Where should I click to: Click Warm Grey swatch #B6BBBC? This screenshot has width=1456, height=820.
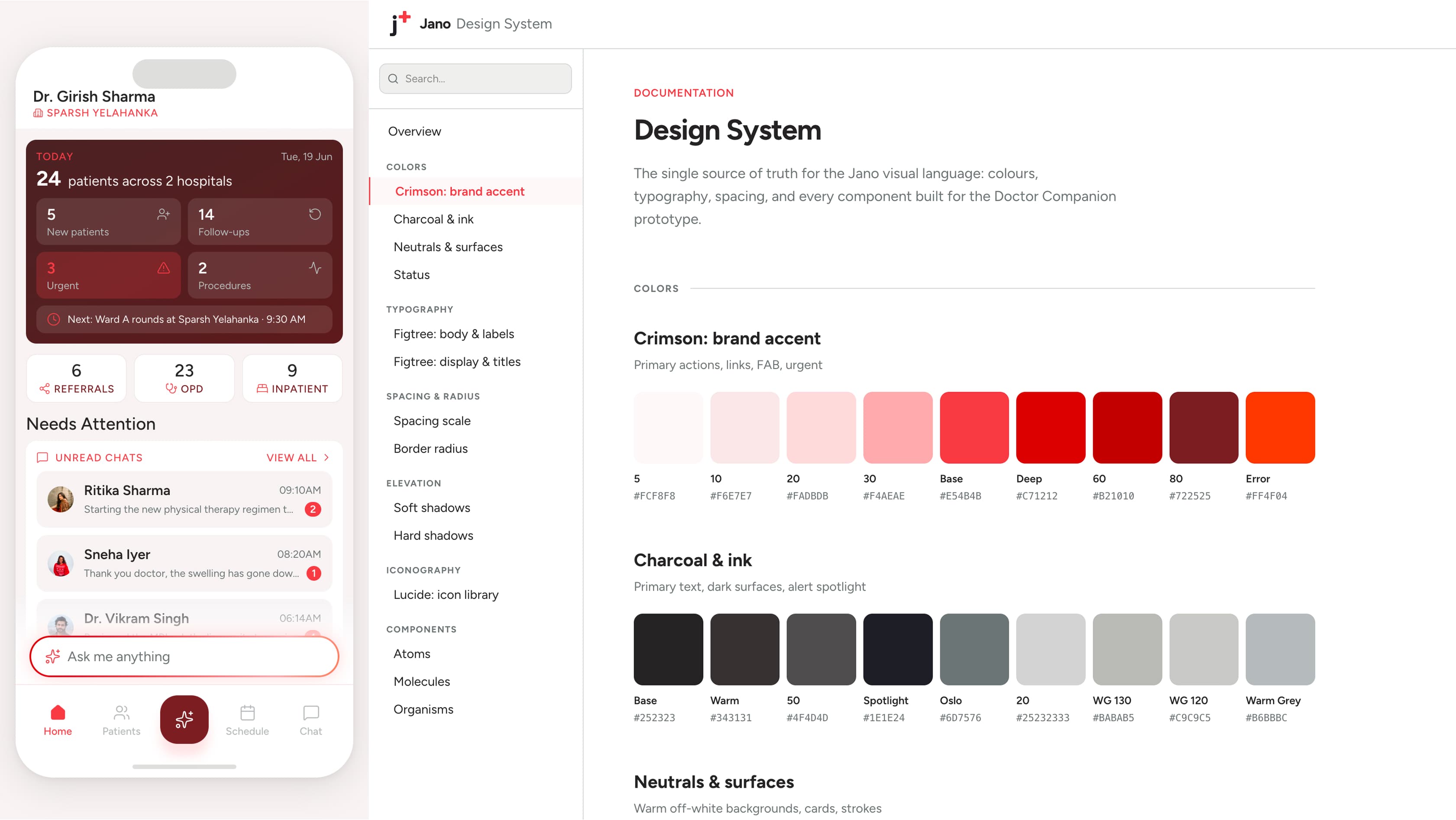[1280, 650]
